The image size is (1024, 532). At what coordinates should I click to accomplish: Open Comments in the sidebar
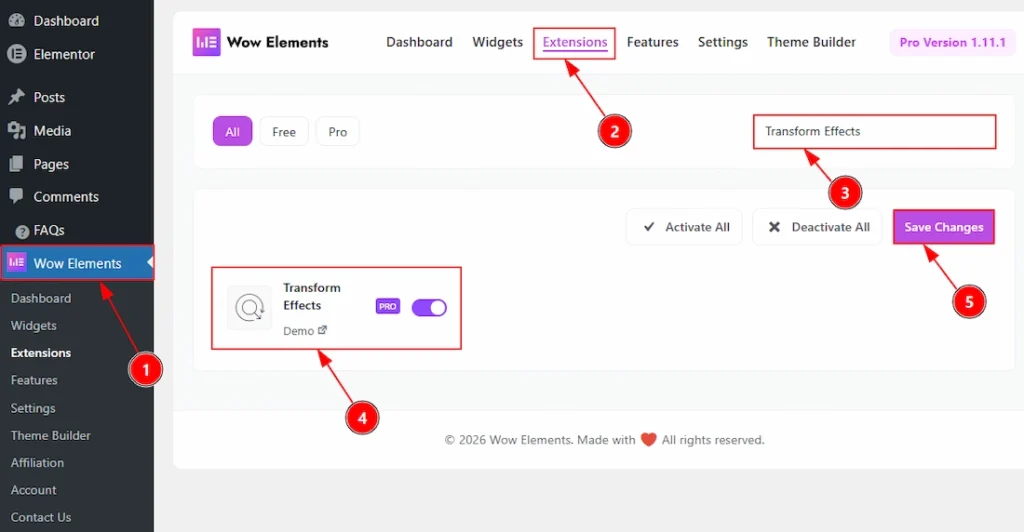[x=66, y=196]
